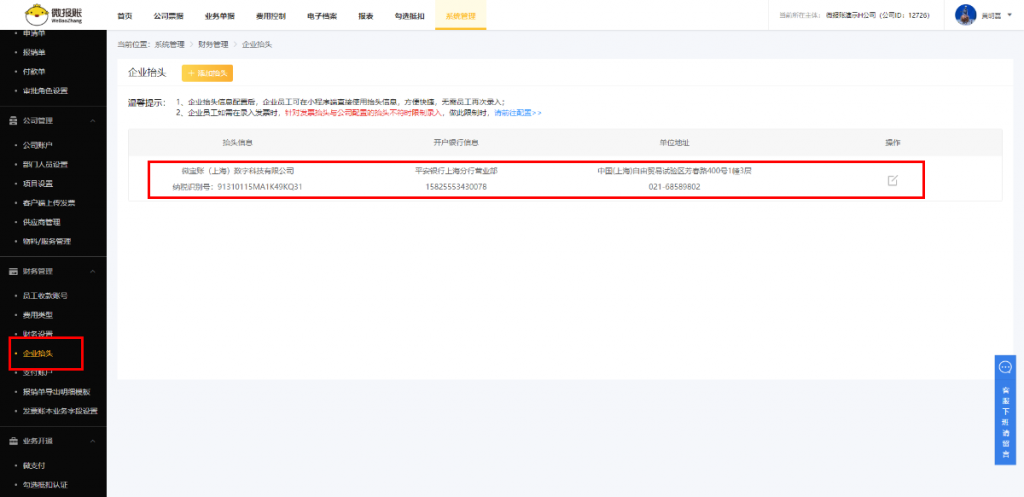The height and width of the screenshot is (497, 1024).
Task: Click the bank name 平安银行上海分行营业部
Action: (x=456, y=170)
